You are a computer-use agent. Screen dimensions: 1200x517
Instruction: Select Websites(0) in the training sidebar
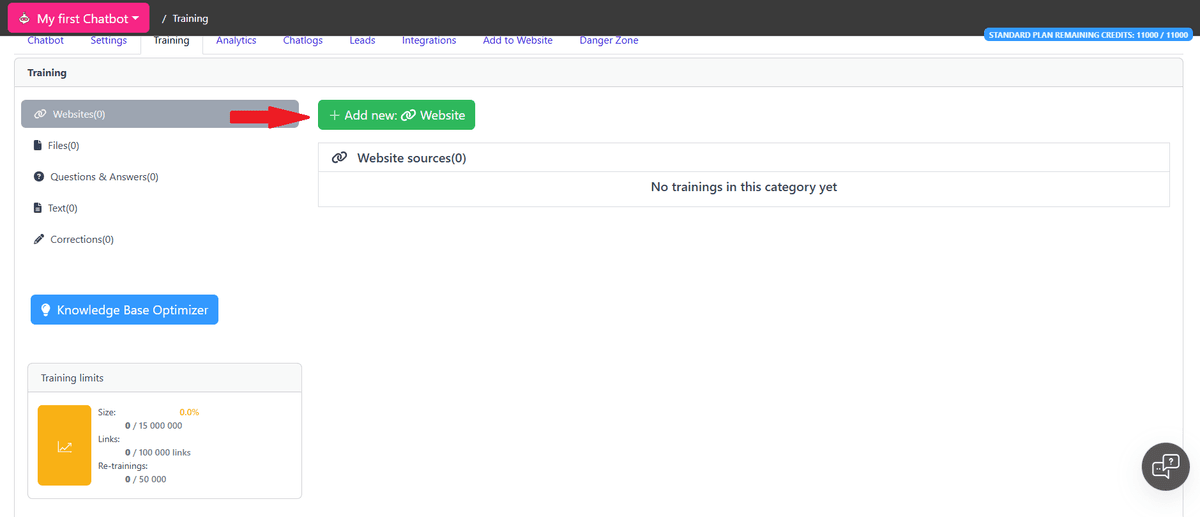pyautogui.click(x=159, y=114)
